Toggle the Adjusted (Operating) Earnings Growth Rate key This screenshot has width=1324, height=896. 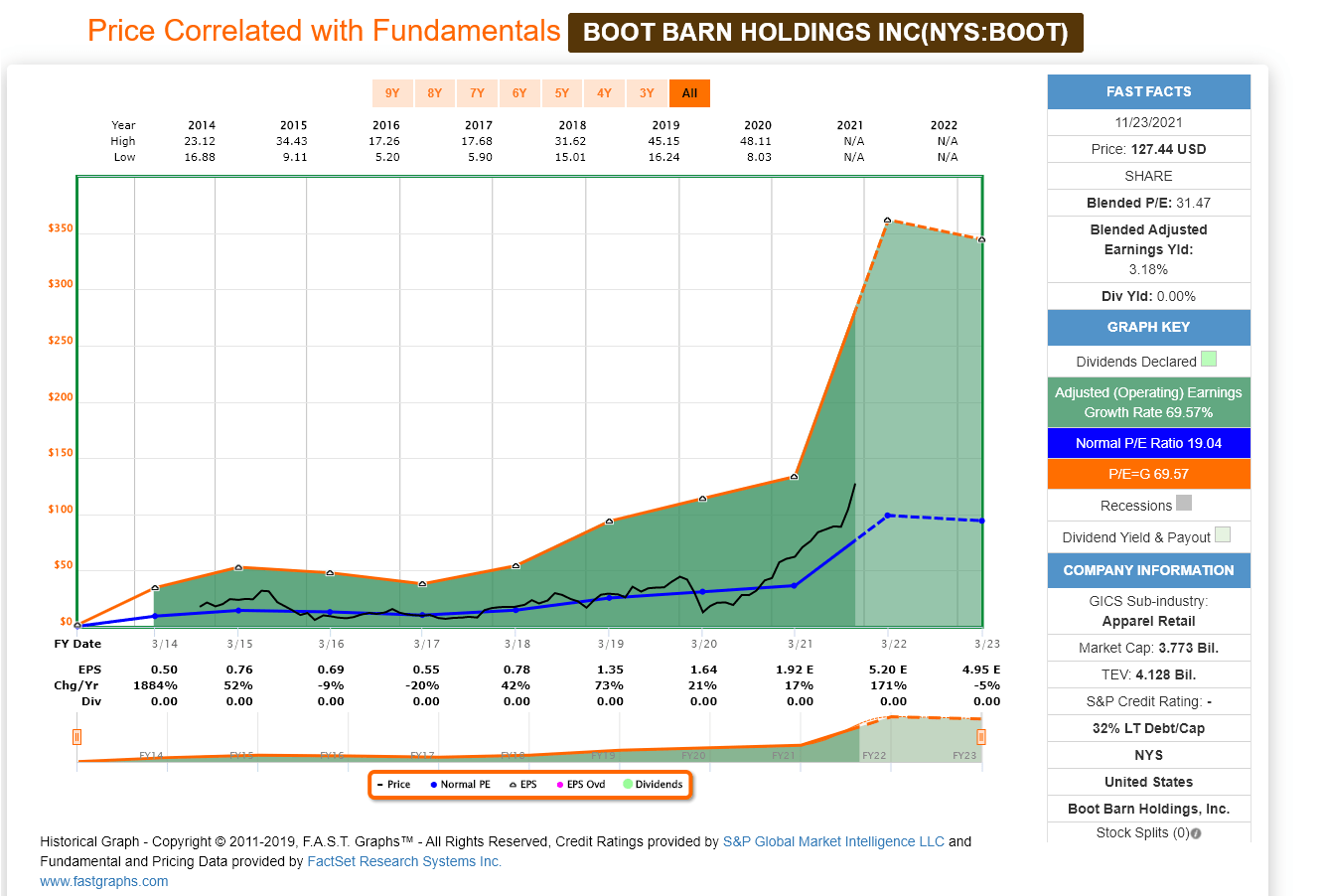tap(1148, 402)
